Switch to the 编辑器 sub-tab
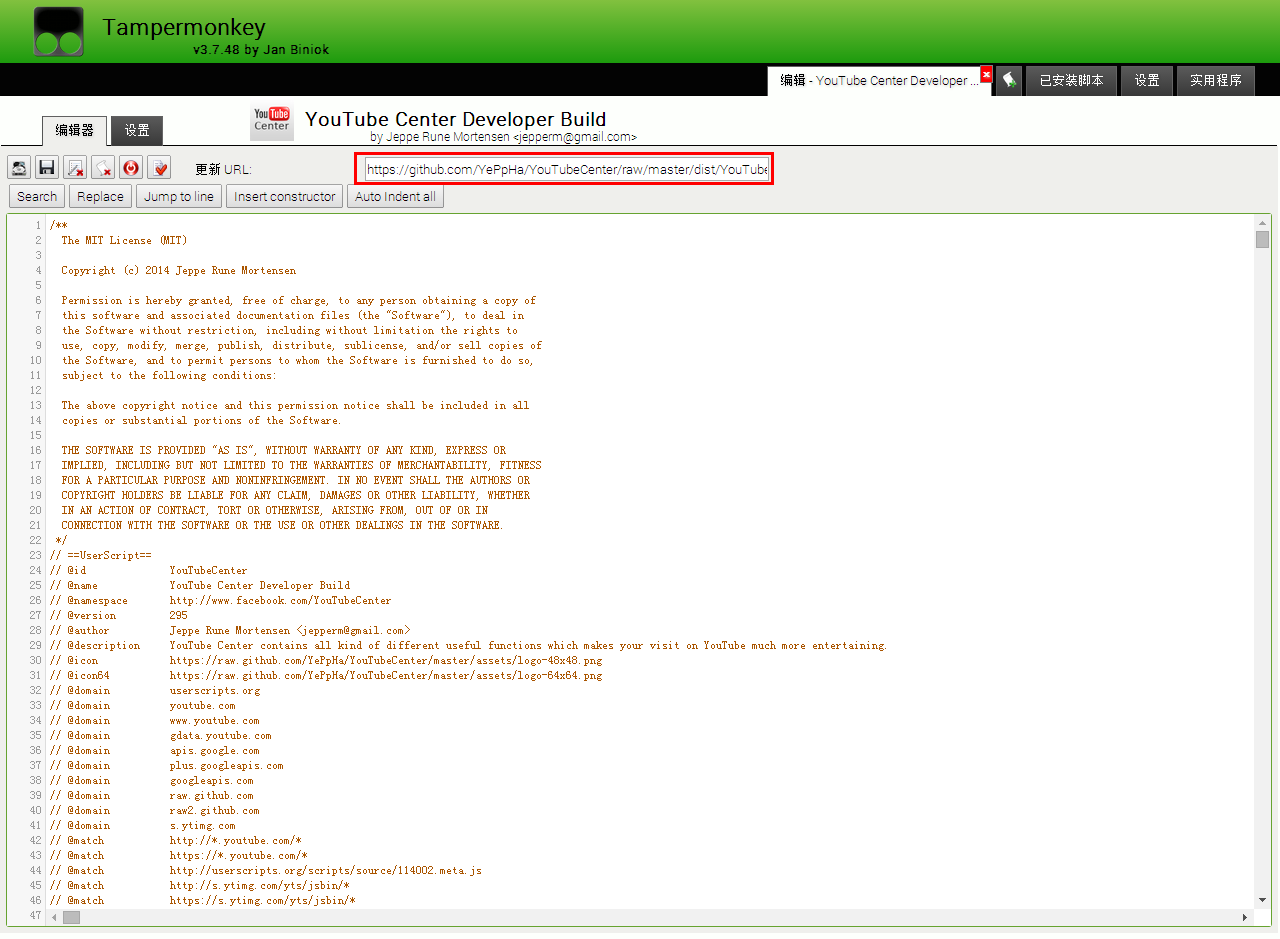The height and width of the screenshot is (939, 1280). click(x=75, y=130)
